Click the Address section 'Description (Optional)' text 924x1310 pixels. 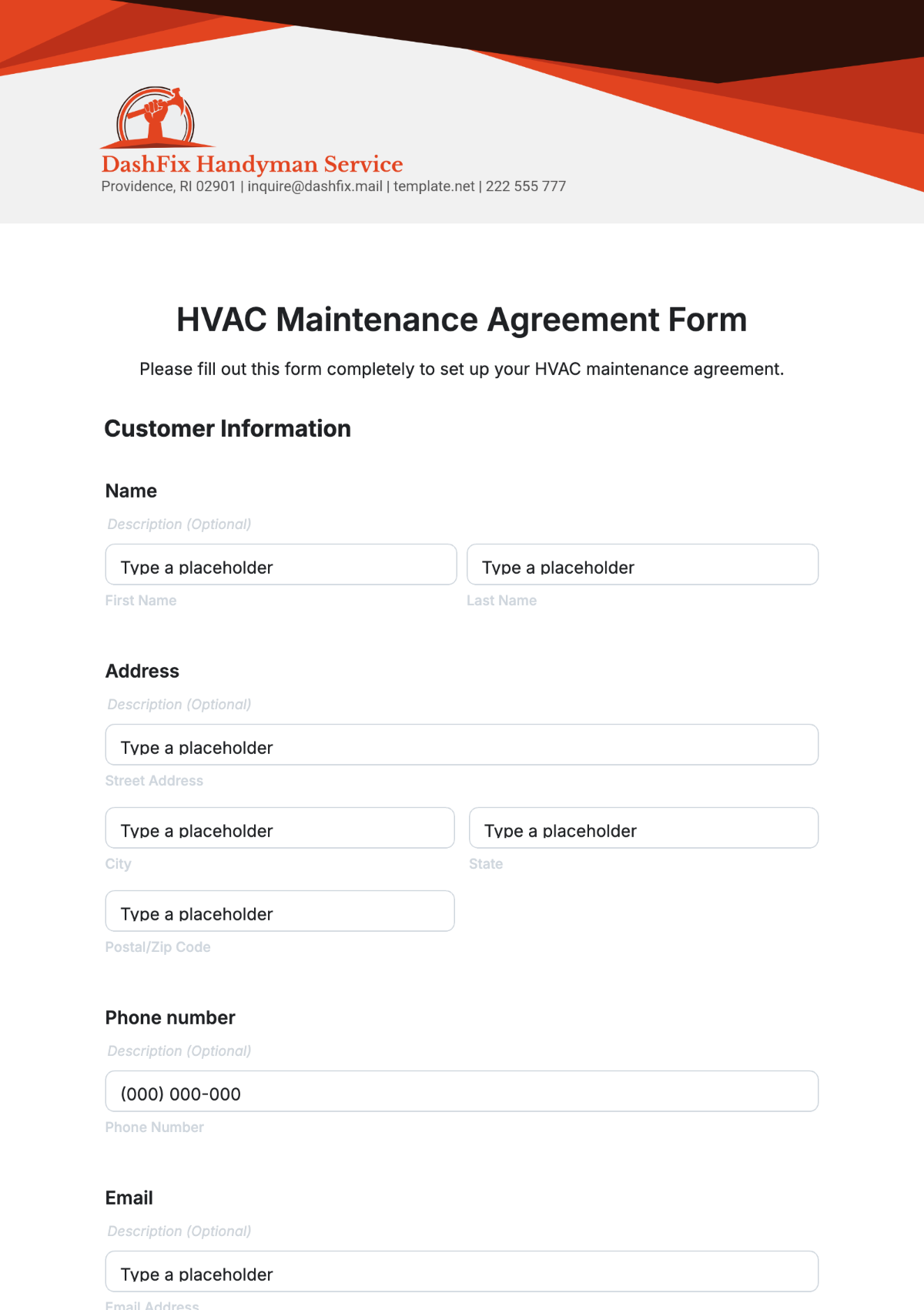pyautogui.click(x=179, y=705)
